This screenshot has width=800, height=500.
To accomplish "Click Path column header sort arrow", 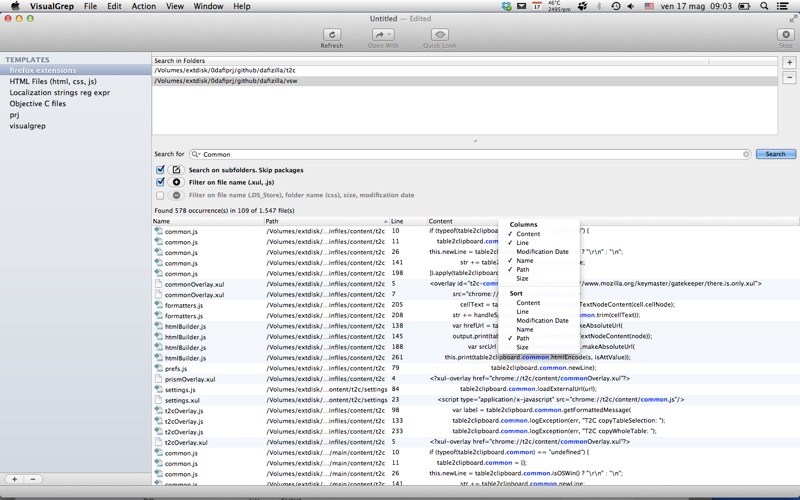I will 384,221.
